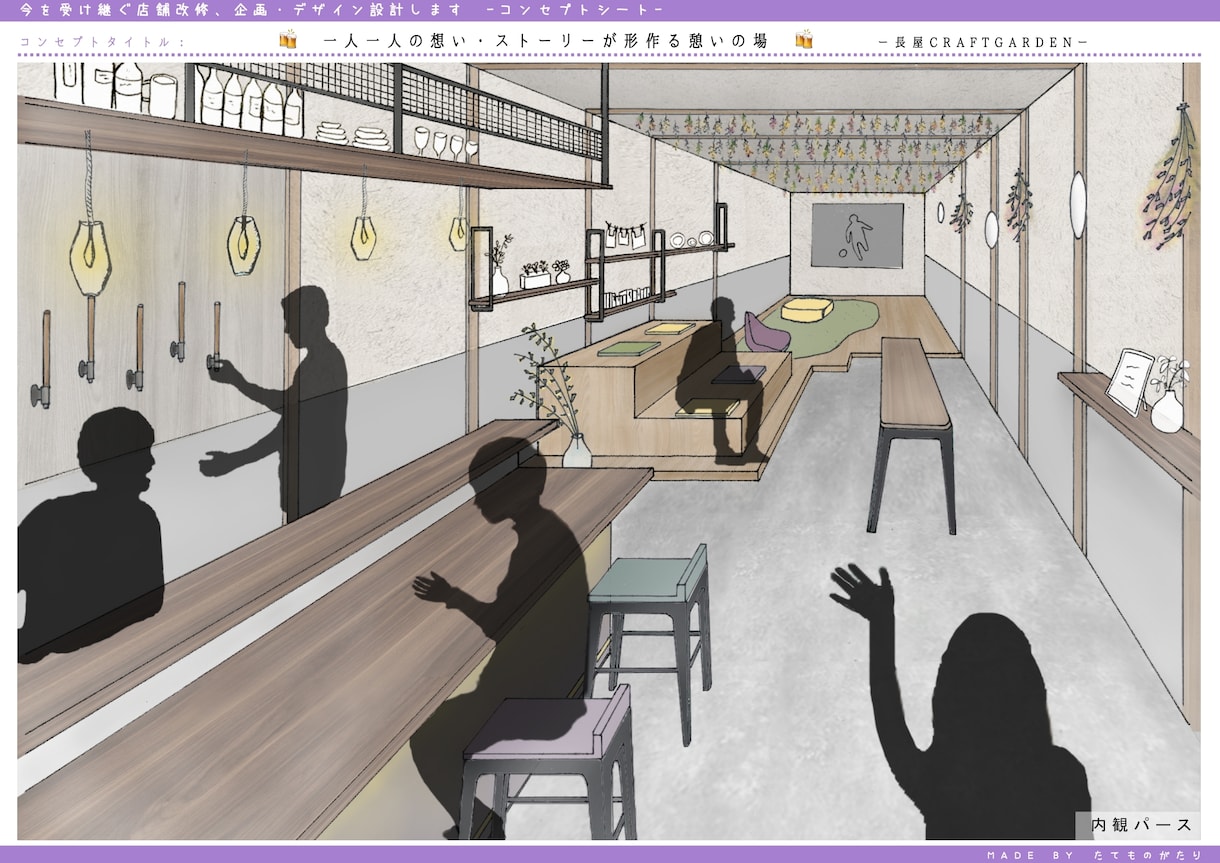This screenshot has width=1220, height=863.
Task: Click the waving hand silhouette
Action: 862,593
